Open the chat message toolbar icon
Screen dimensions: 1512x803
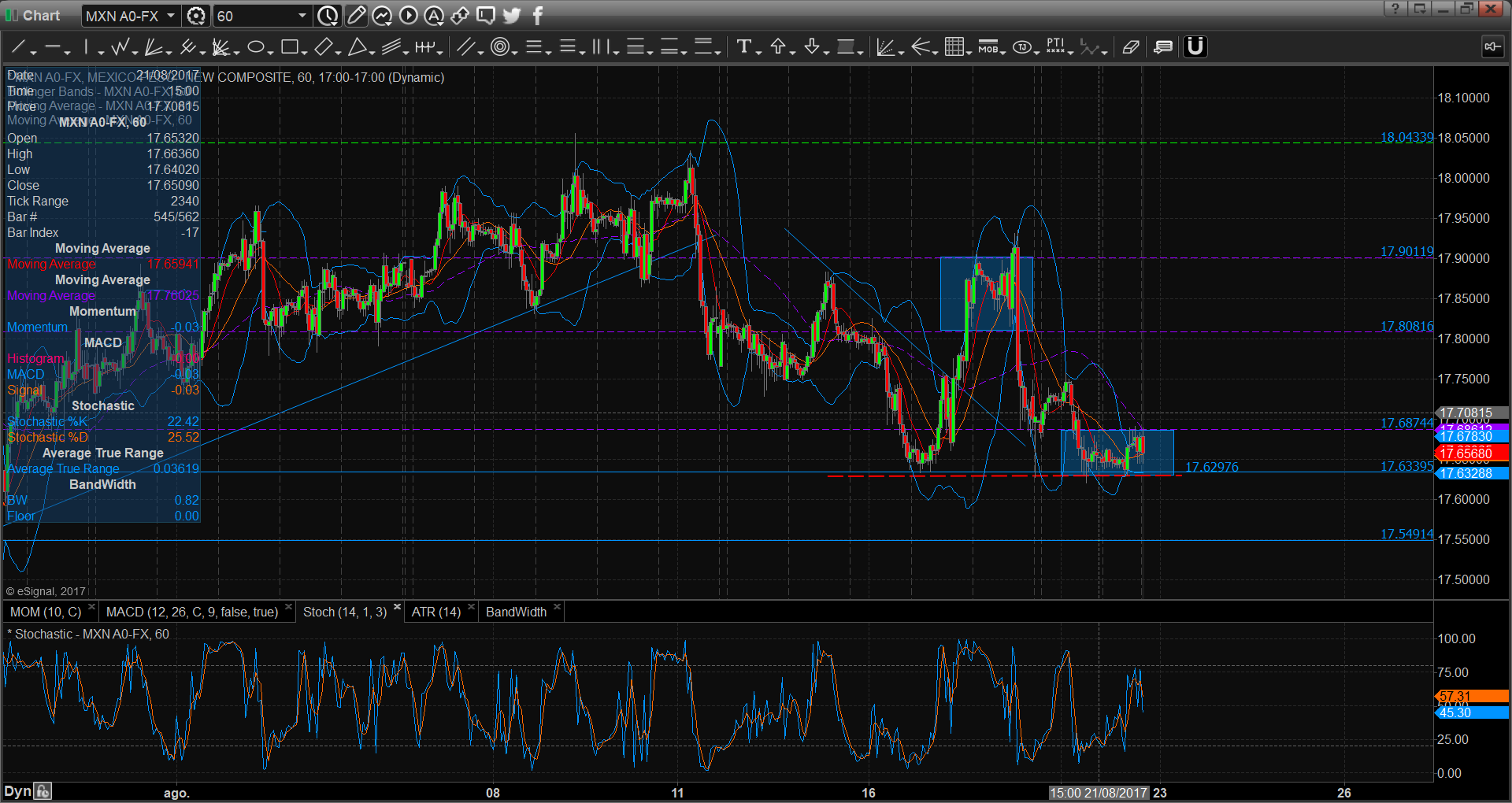click(486, 16)
